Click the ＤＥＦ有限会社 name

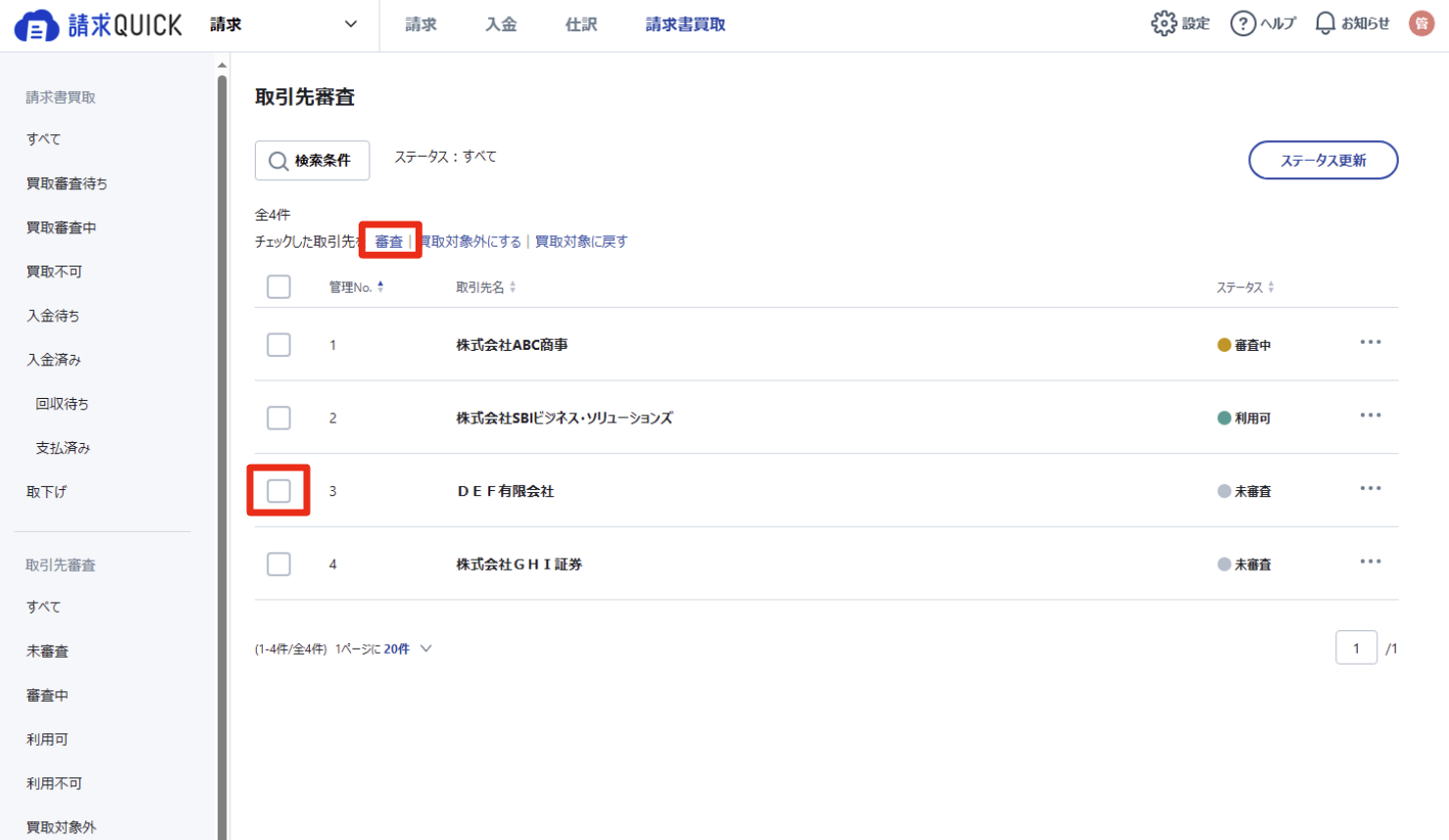506,491
